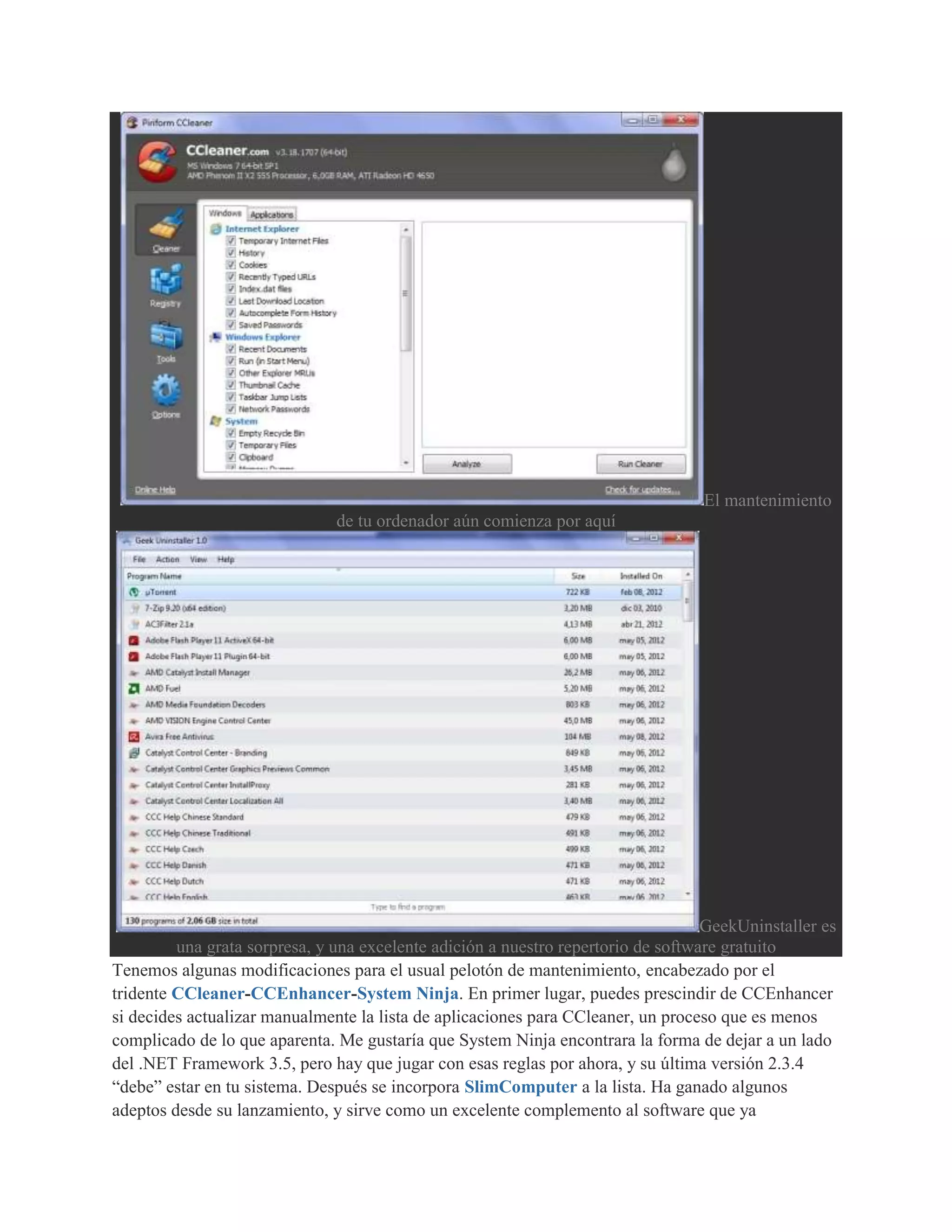Viewport: 952px width, 1232px height.
Task: Click the CCleaner logo in the header
Action: 158,162
